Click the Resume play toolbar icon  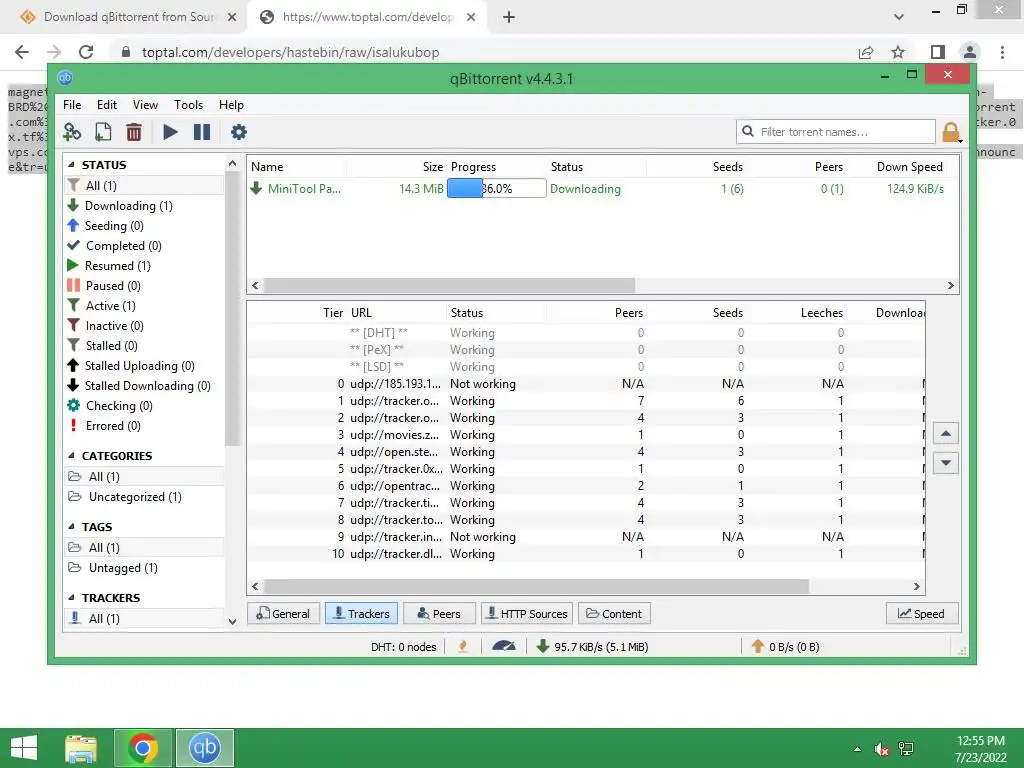(170, 132)
